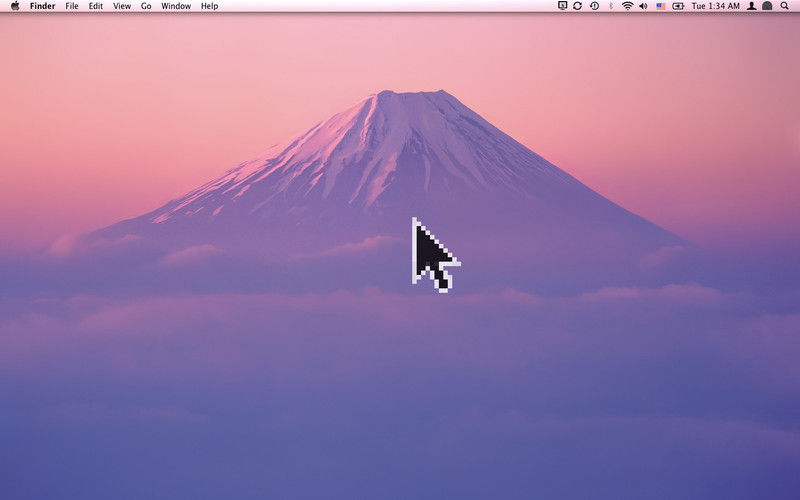This screenshot has height=500, width=800.
Task: Click the dark helmet-shaped menu bar icon
Action: click(x=767, y=6)
